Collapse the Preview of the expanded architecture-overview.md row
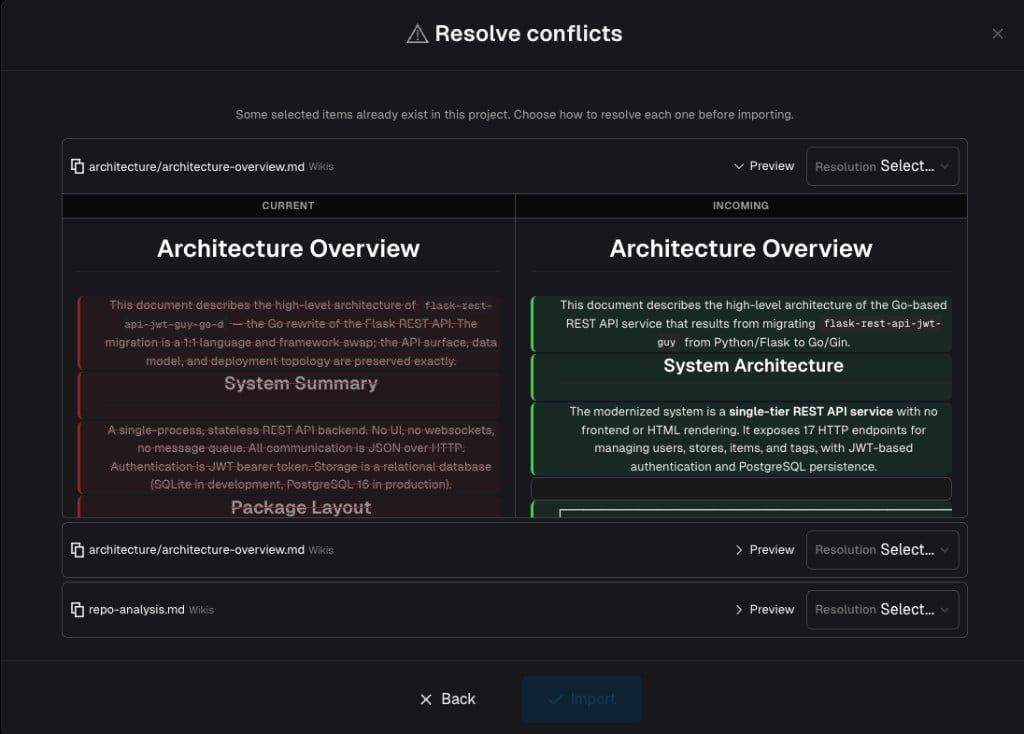1024x734 pixels. coord(763,166)
